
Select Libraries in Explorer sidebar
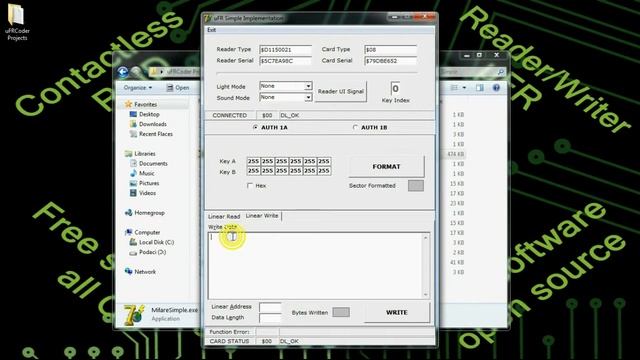[144, 153]
